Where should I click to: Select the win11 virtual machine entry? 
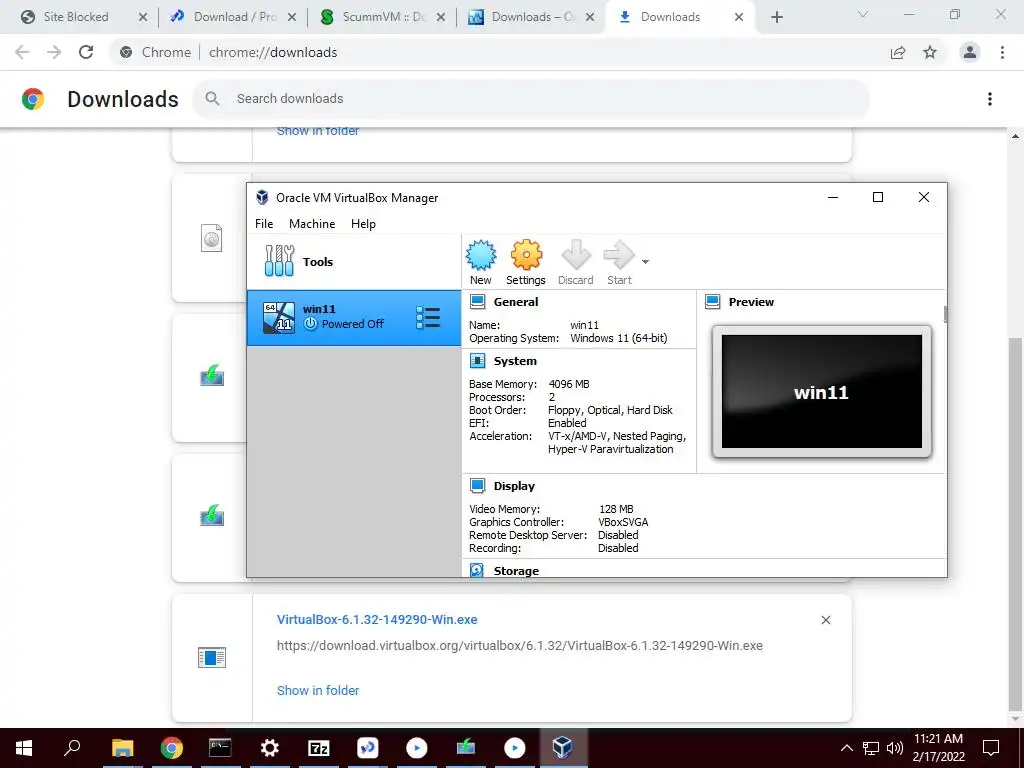click(x=353, y=317)
